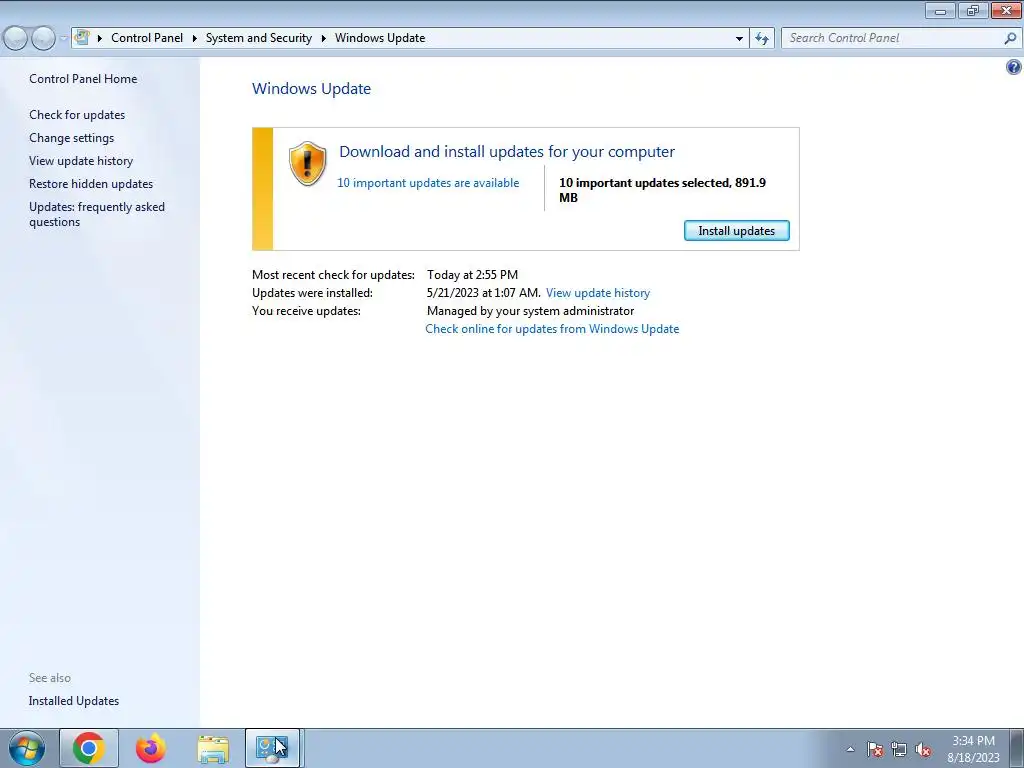Click the Control Panel icon in address bar

[82, 38]
